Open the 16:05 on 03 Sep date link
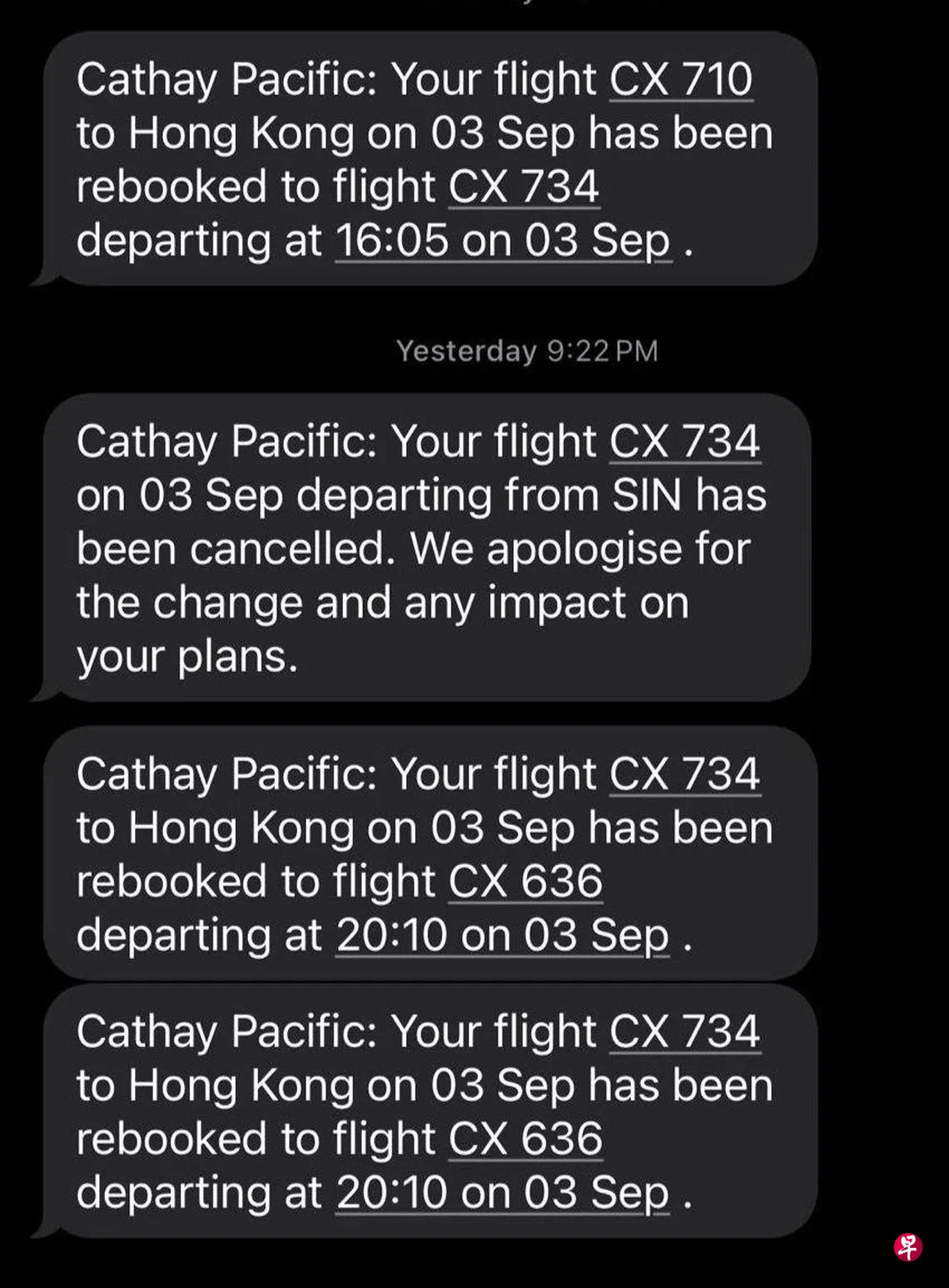 point(503,241)
